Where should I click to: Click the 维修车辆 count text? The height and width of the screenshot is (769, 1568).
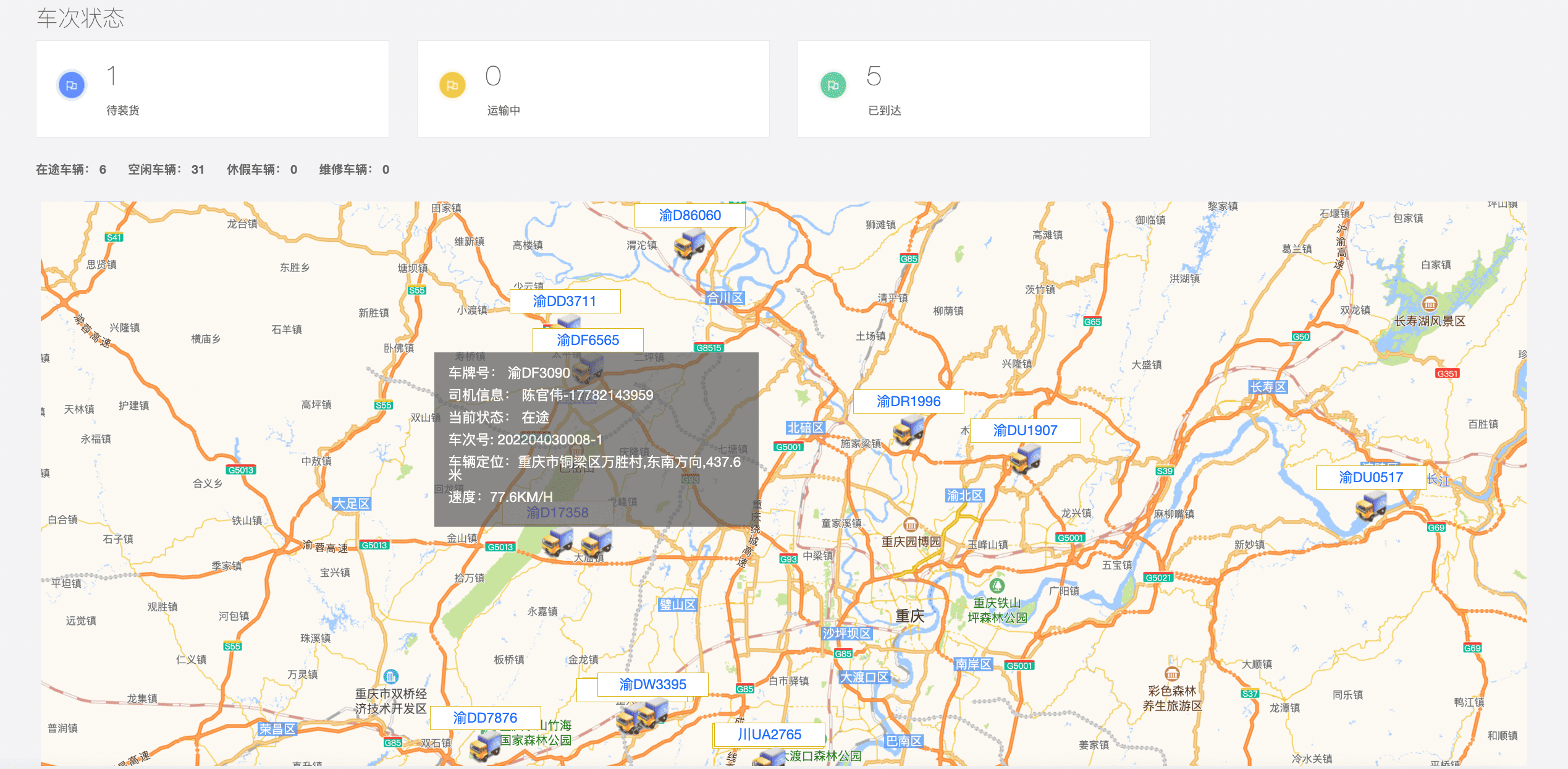click(354, 169)
